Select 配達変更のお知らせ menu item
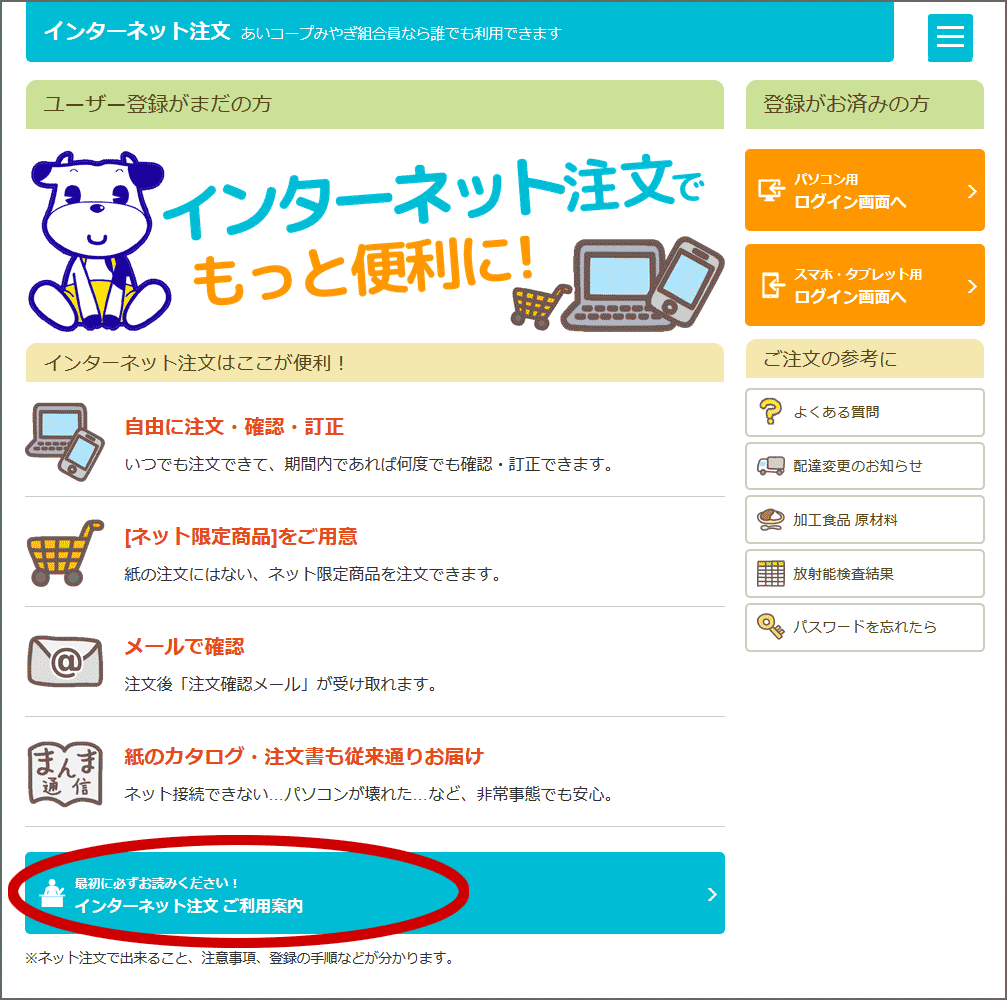This screenshot has height=1000, width=1007. tap(864, 466)
